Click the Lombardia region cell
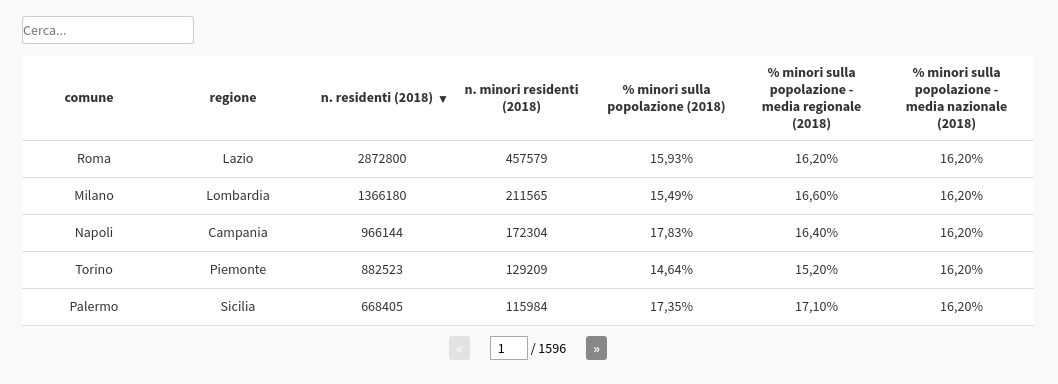The width and height of the screenshot is (1058, 384). pos(238,196)
